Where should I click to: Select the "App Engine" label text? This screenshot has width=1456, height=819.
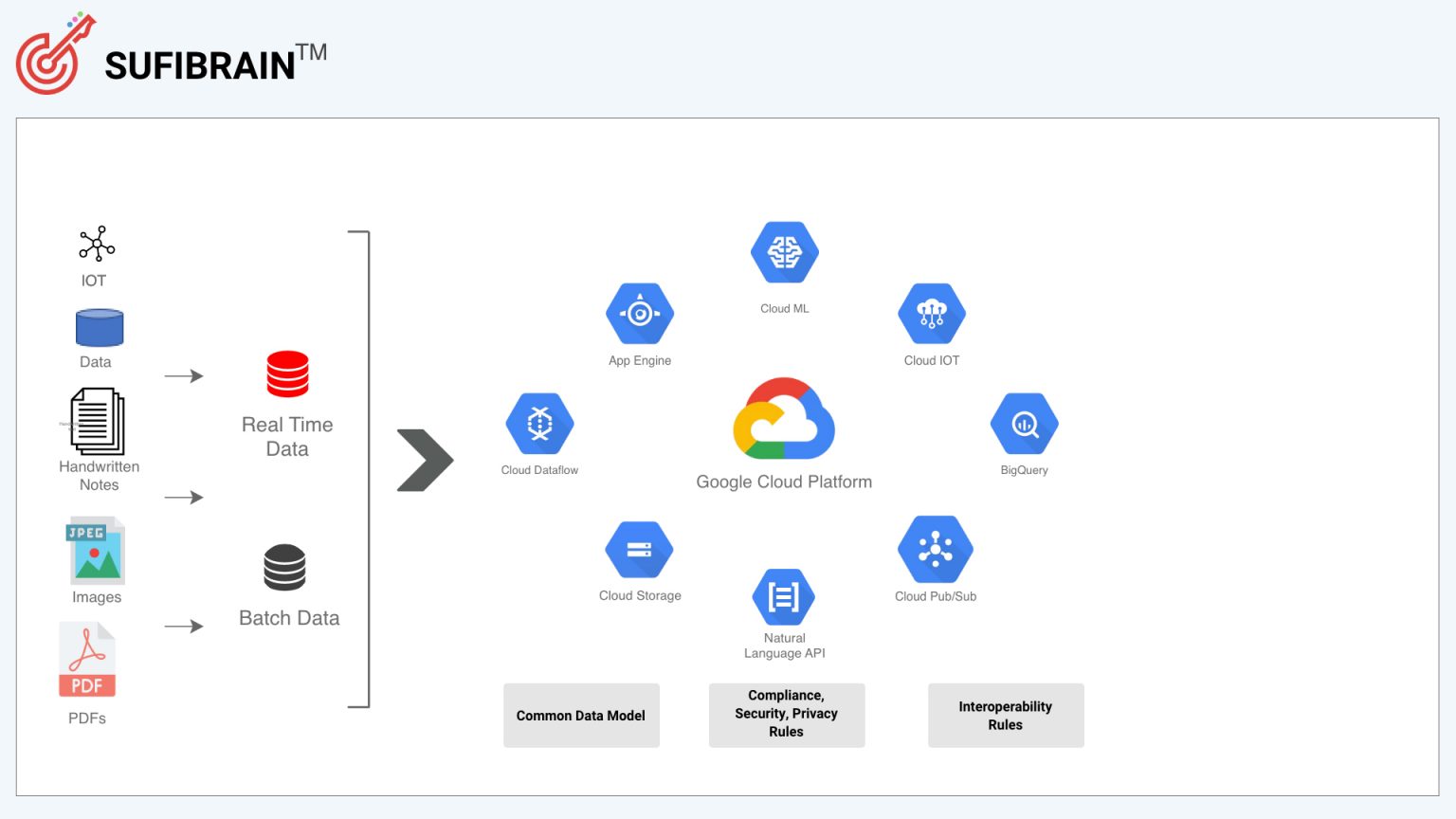(640, 361)
